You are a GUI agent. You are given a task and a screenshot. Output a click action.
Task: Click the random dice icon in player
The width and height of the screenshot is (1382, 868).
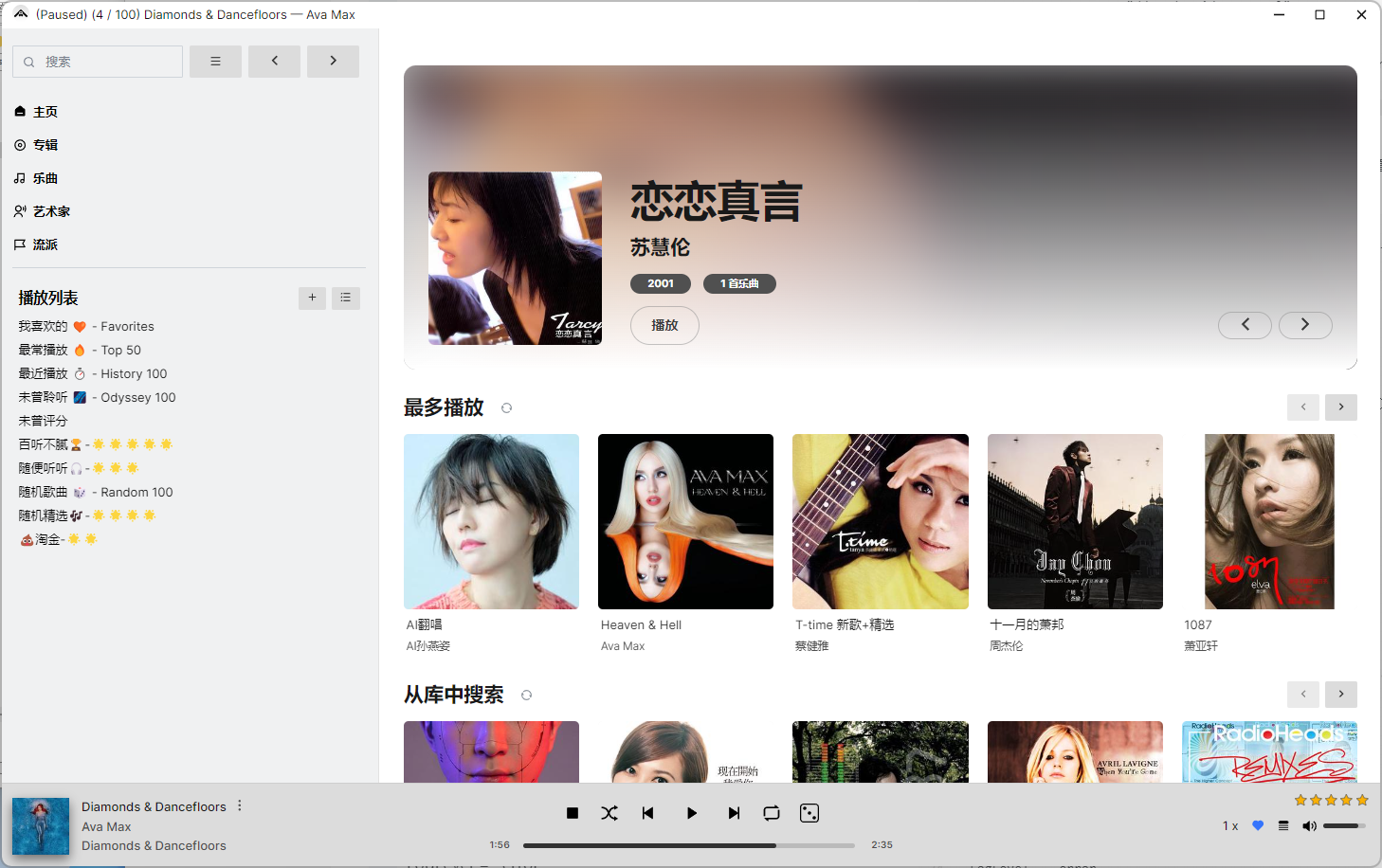coord(809,813)
